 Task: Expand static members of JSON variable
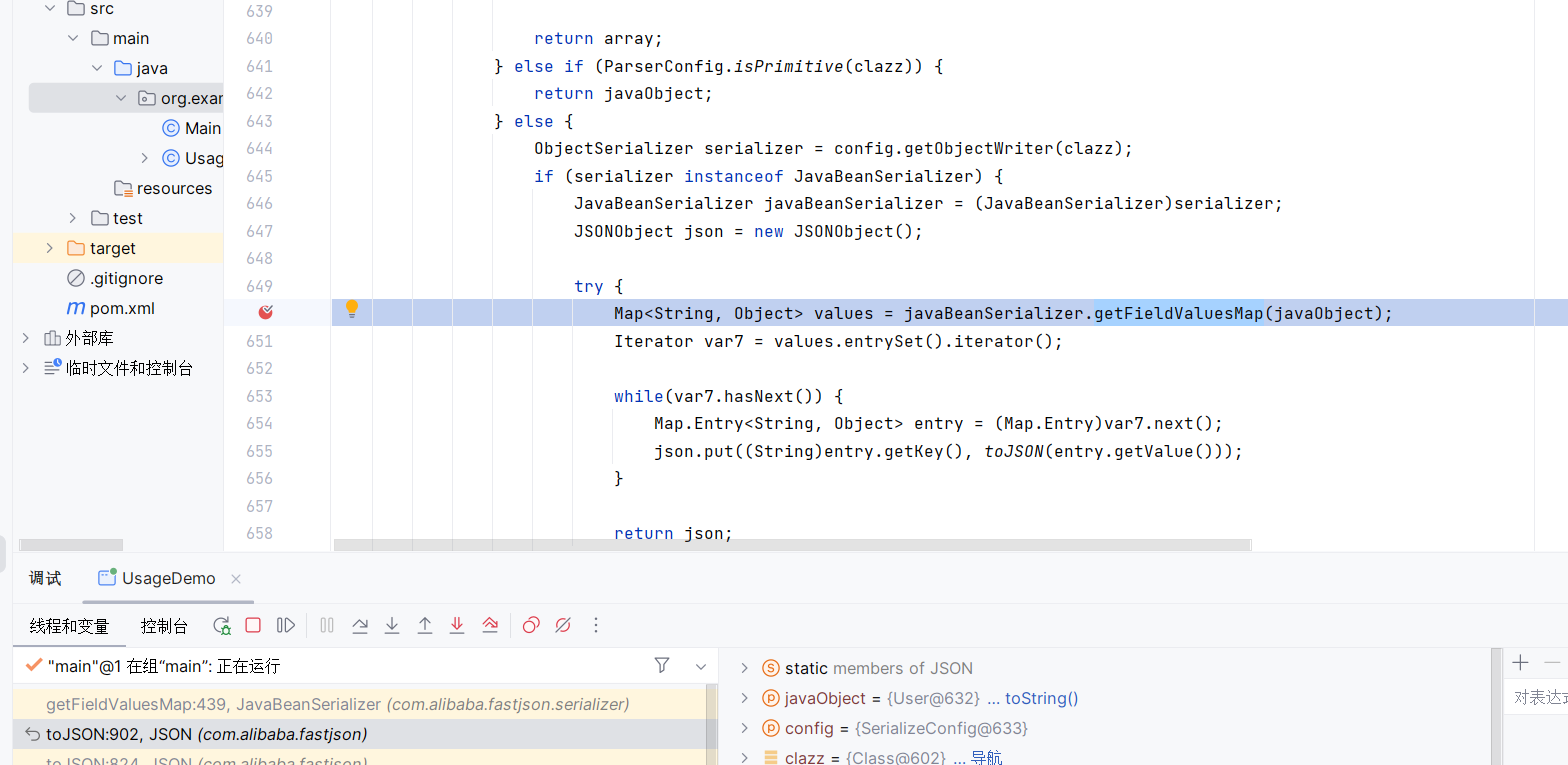point(744,668)
